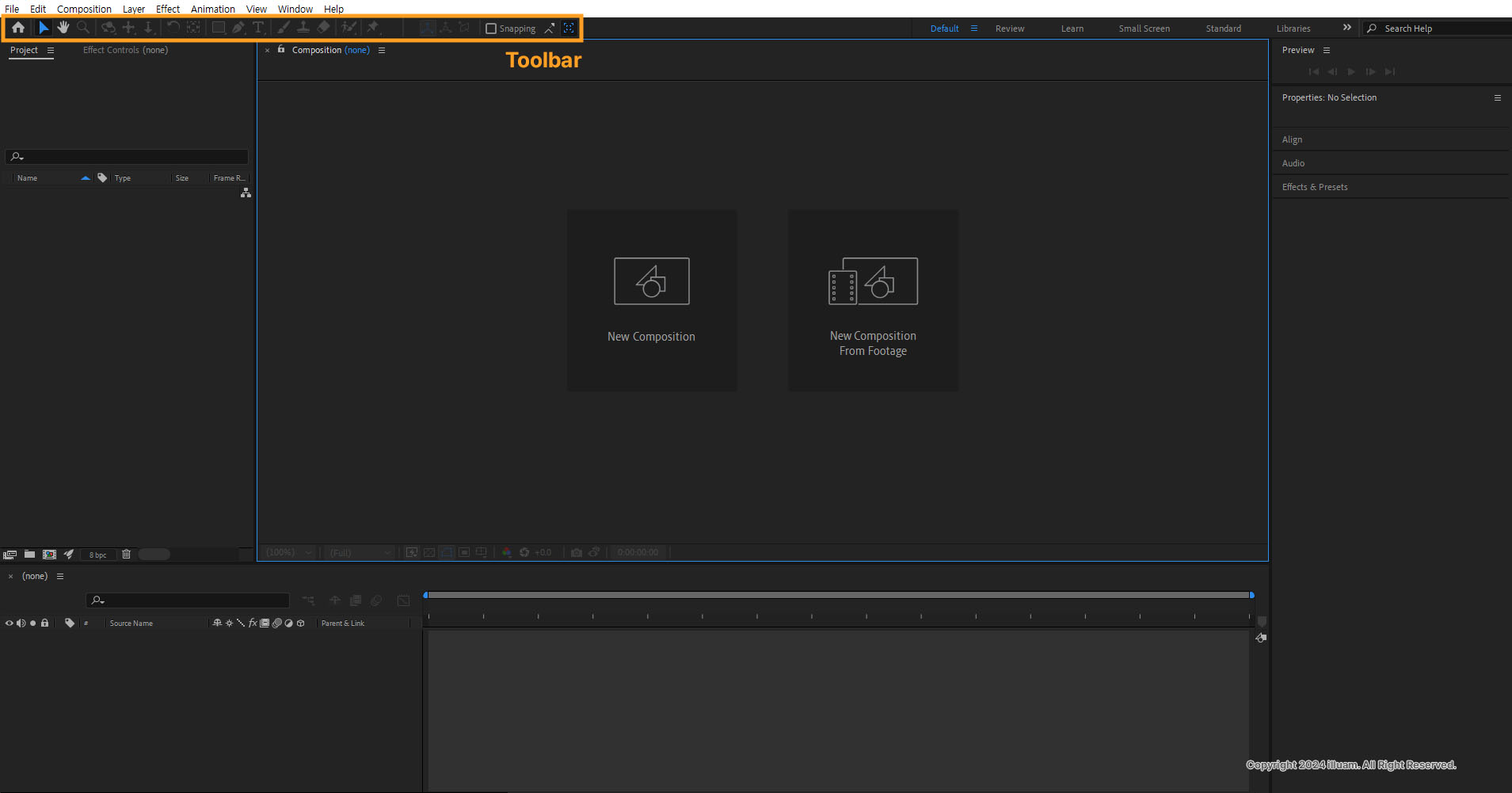Switch to the Small Screen workspace

click(1144, 29)
